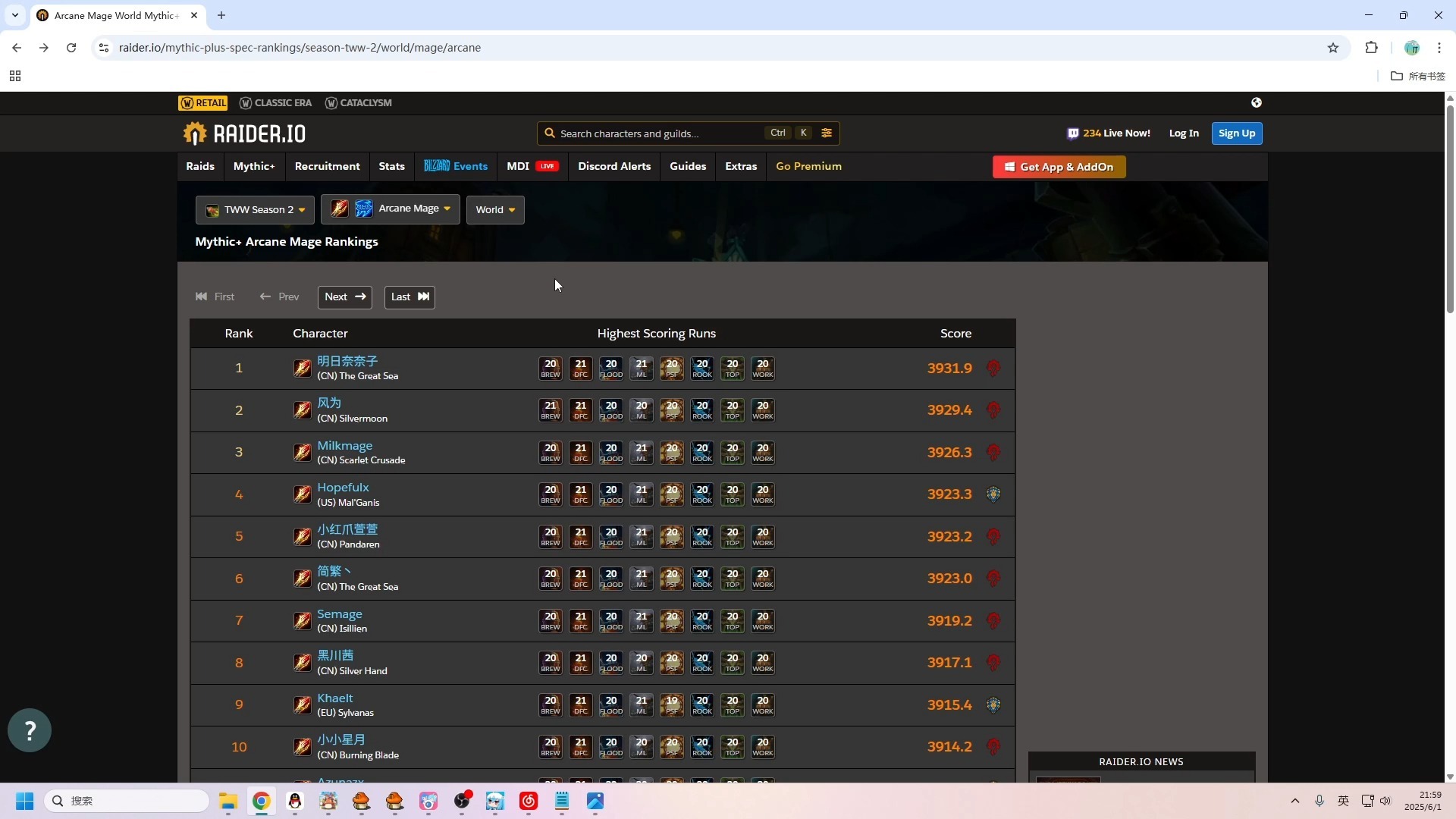Image resolution: width=1456 pixels, height=819 pixels.
Task: Click Alliance faction icon in Khaelt row
Action: point(993,705)
